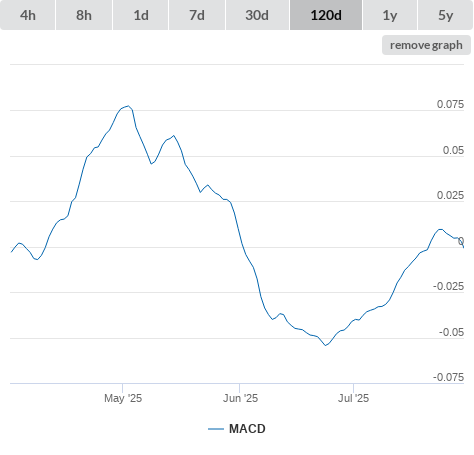
Task: Select the 5y time range tab
Action: tap(445, 15)
